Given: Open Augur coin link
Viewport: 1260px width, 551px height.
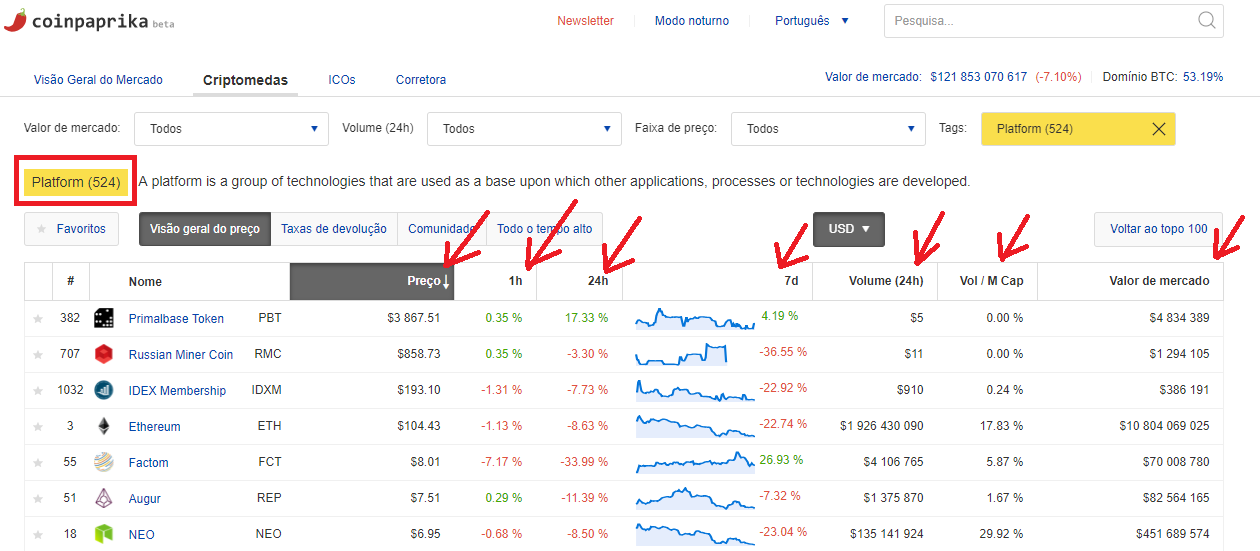Looking at the screenshot, I should click(x=145, y=499).
